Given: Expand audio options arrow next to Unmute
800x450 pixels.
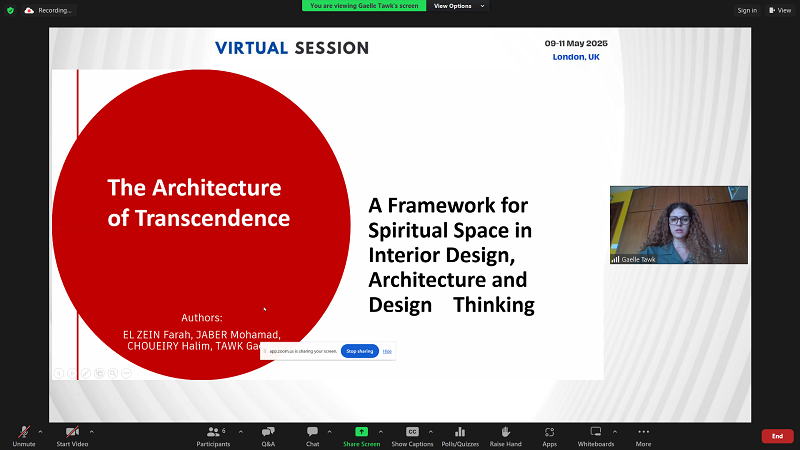Looking at the screenshot, I should click(x=41, y=430).
